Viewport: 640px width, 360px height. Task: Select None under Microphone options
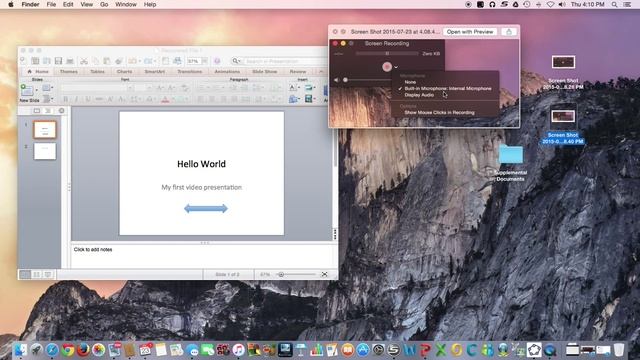click(x=410, y=82)
